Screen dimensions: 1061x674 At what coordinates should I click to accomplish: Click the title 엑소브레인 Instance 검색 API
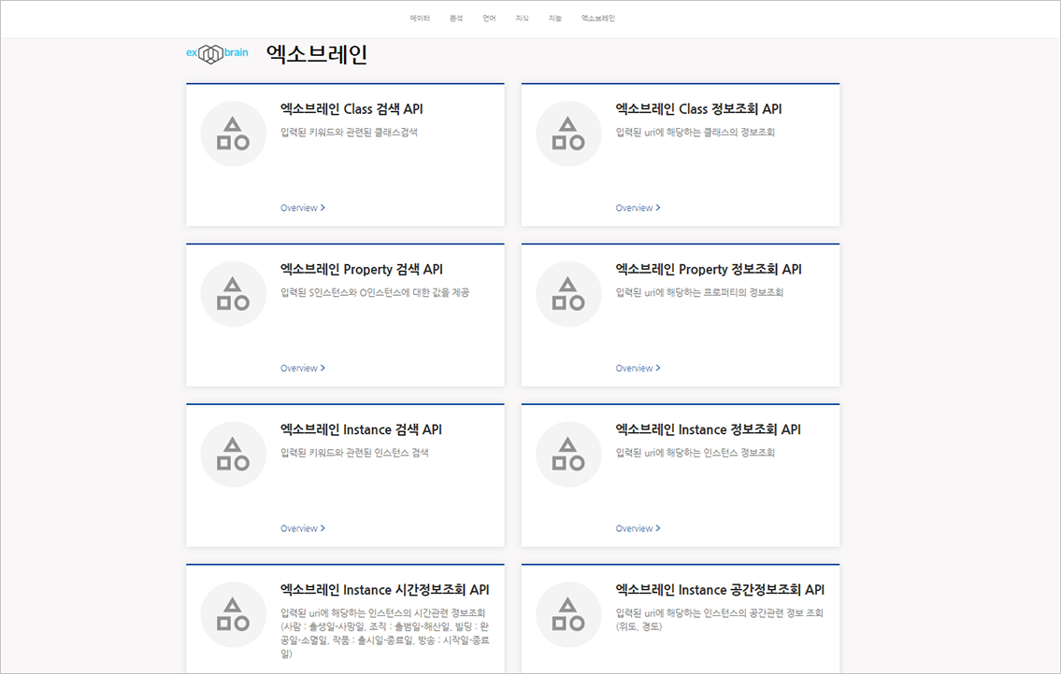361,430
